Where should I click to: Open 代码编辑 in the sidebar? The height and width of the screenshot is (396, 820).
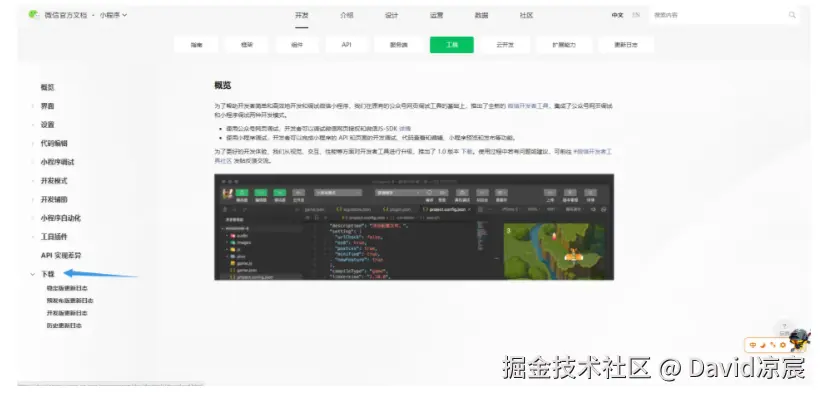54,143
